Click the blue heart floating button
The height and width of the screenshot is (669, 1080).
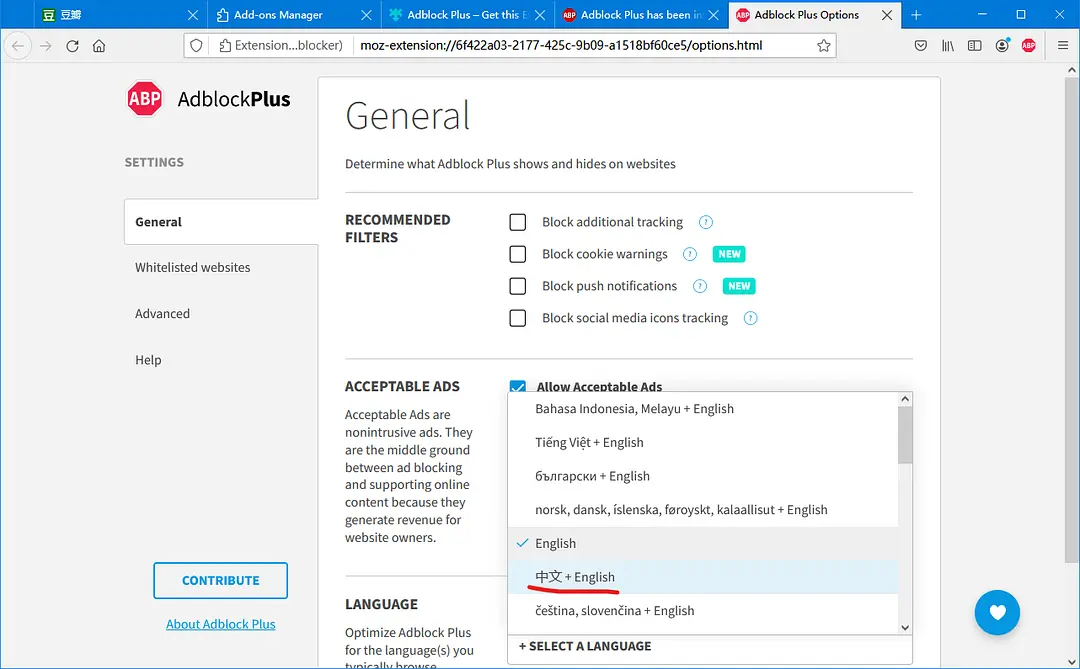pos(997,612)
